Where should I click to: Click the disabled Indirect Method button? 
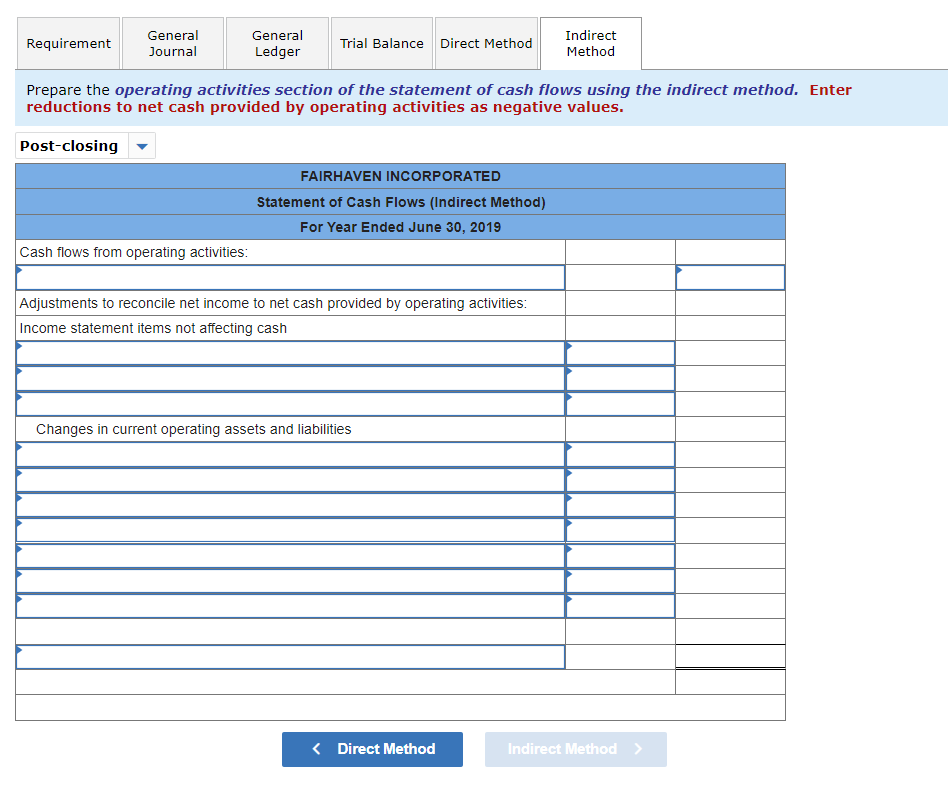(575, 749)
